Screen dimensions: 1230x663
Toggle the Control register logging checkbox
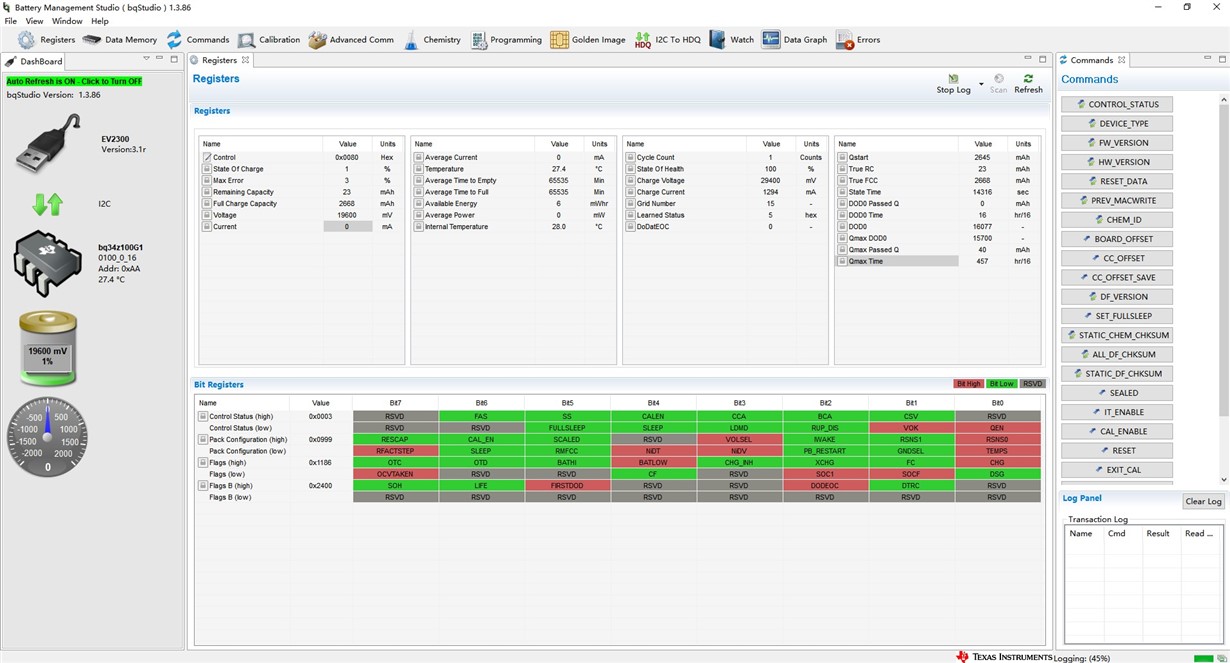pos(208,157)
